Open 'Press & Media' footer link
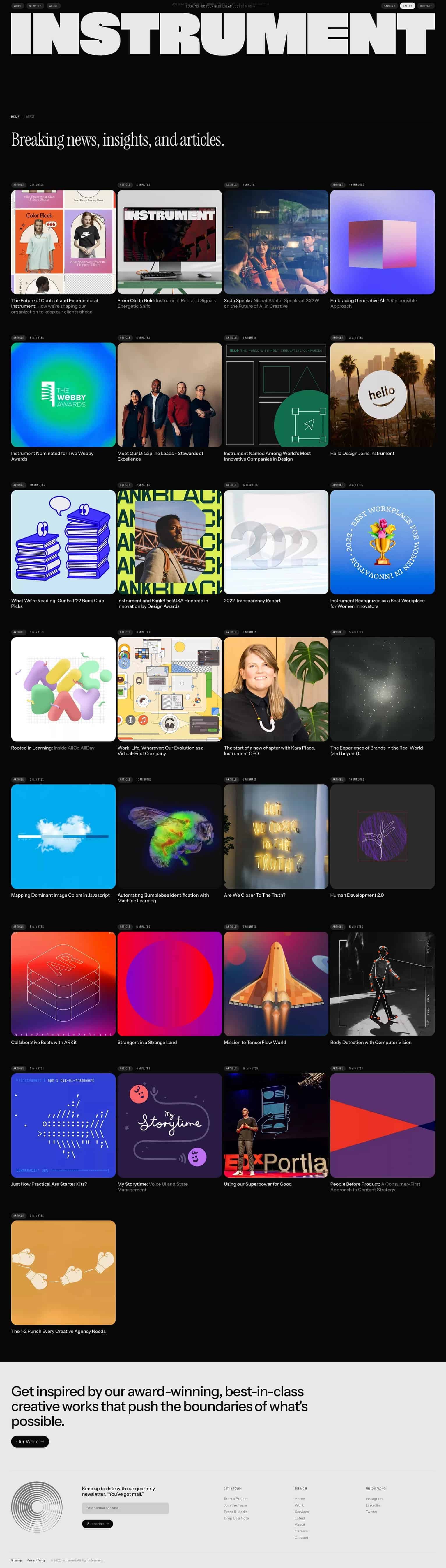 tap(236, 1512)
